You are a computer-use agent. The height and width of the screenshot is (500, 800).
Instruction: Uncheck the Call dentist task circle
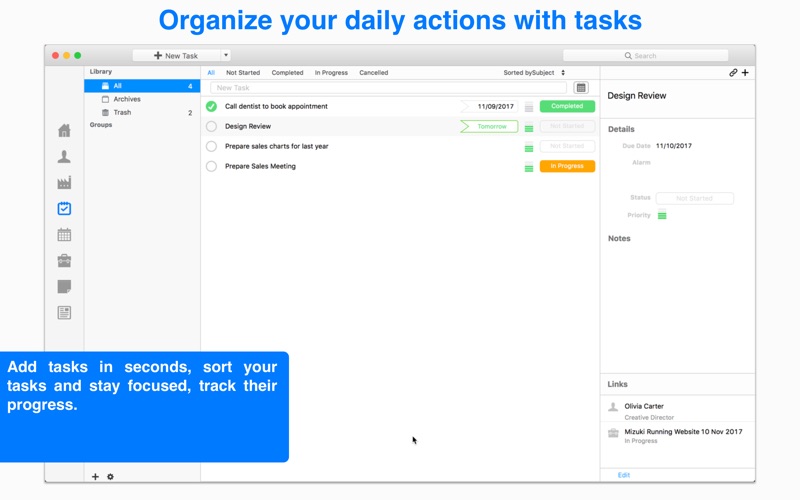point(211,106)
